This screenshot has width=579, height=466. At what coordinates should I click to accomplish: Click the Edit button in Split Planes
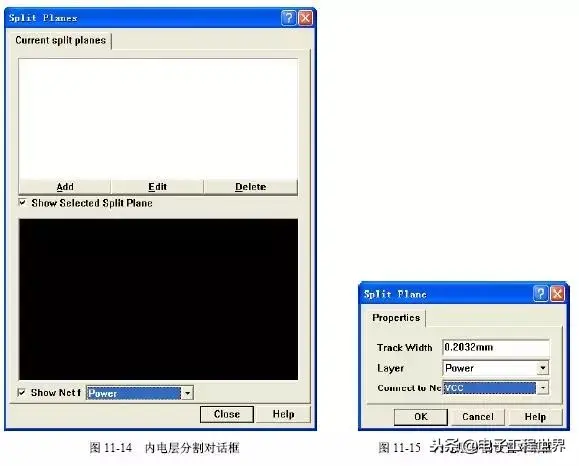(157, 187)
